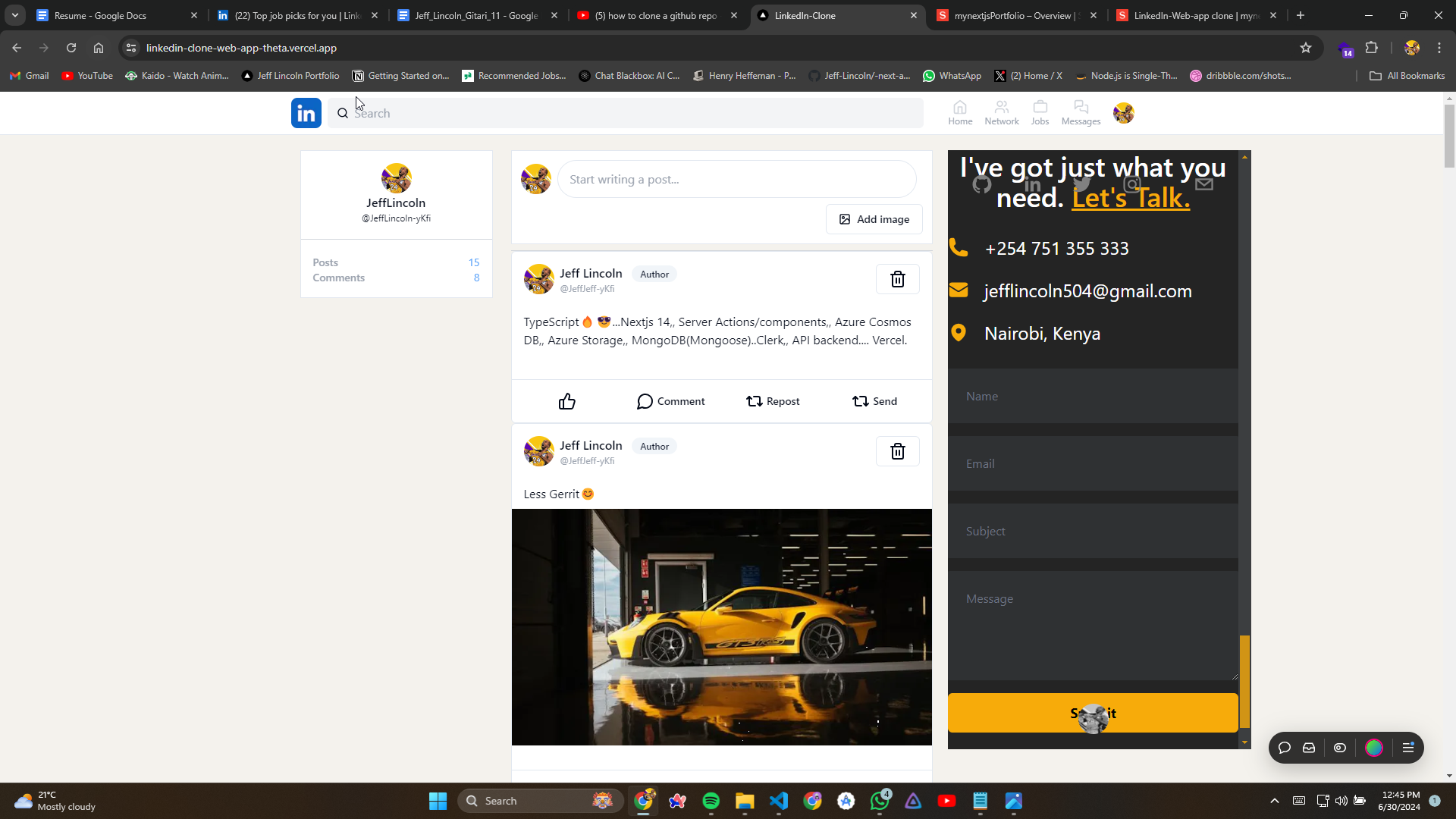Screen dimensions: 1456x819
Task: Click the Add image button
Action: [x=874, y=219]
